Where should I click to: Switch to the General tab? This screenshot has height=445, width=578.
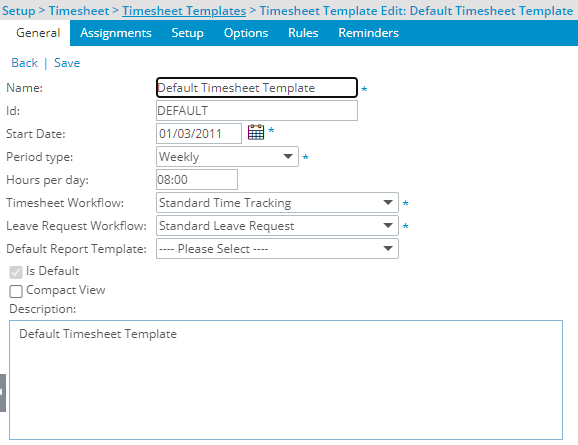(x=38, y=33)
